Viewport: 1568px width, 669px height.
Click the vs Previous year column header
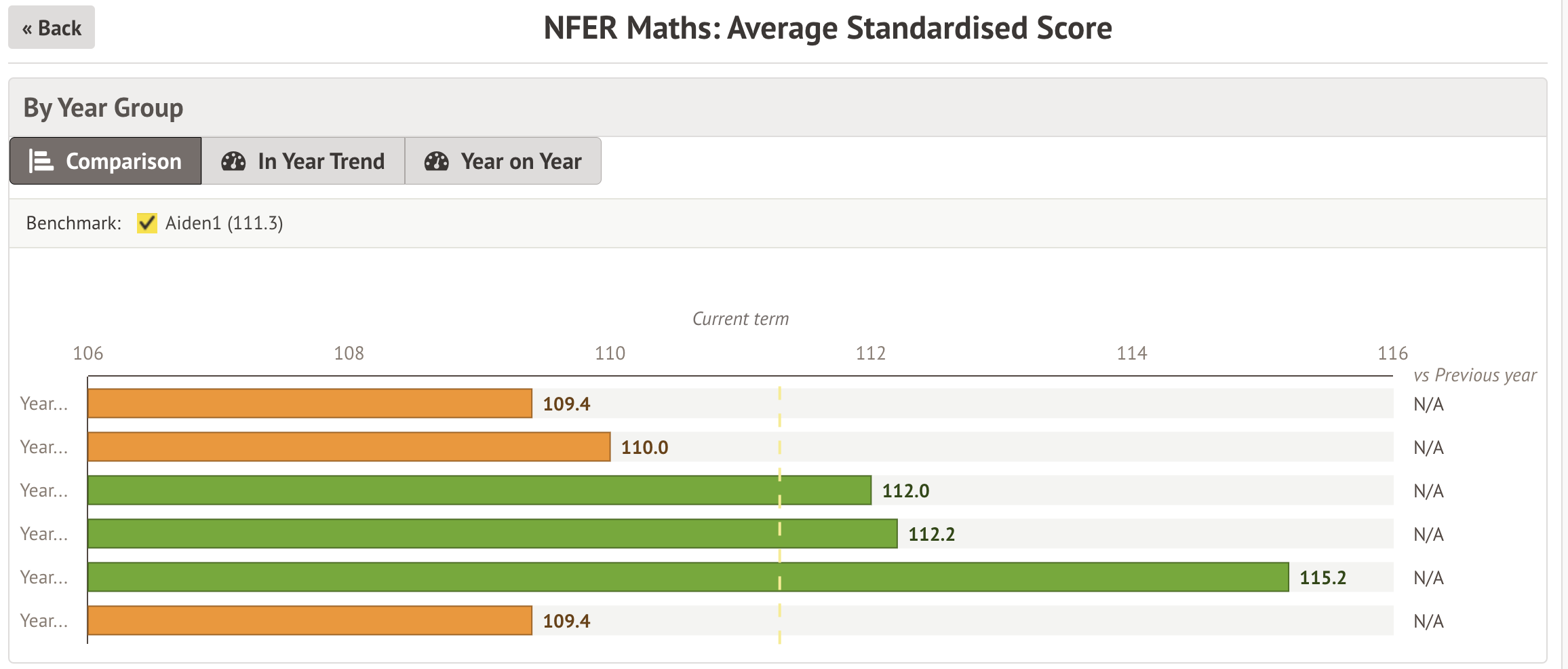[x=1474, y=375]
